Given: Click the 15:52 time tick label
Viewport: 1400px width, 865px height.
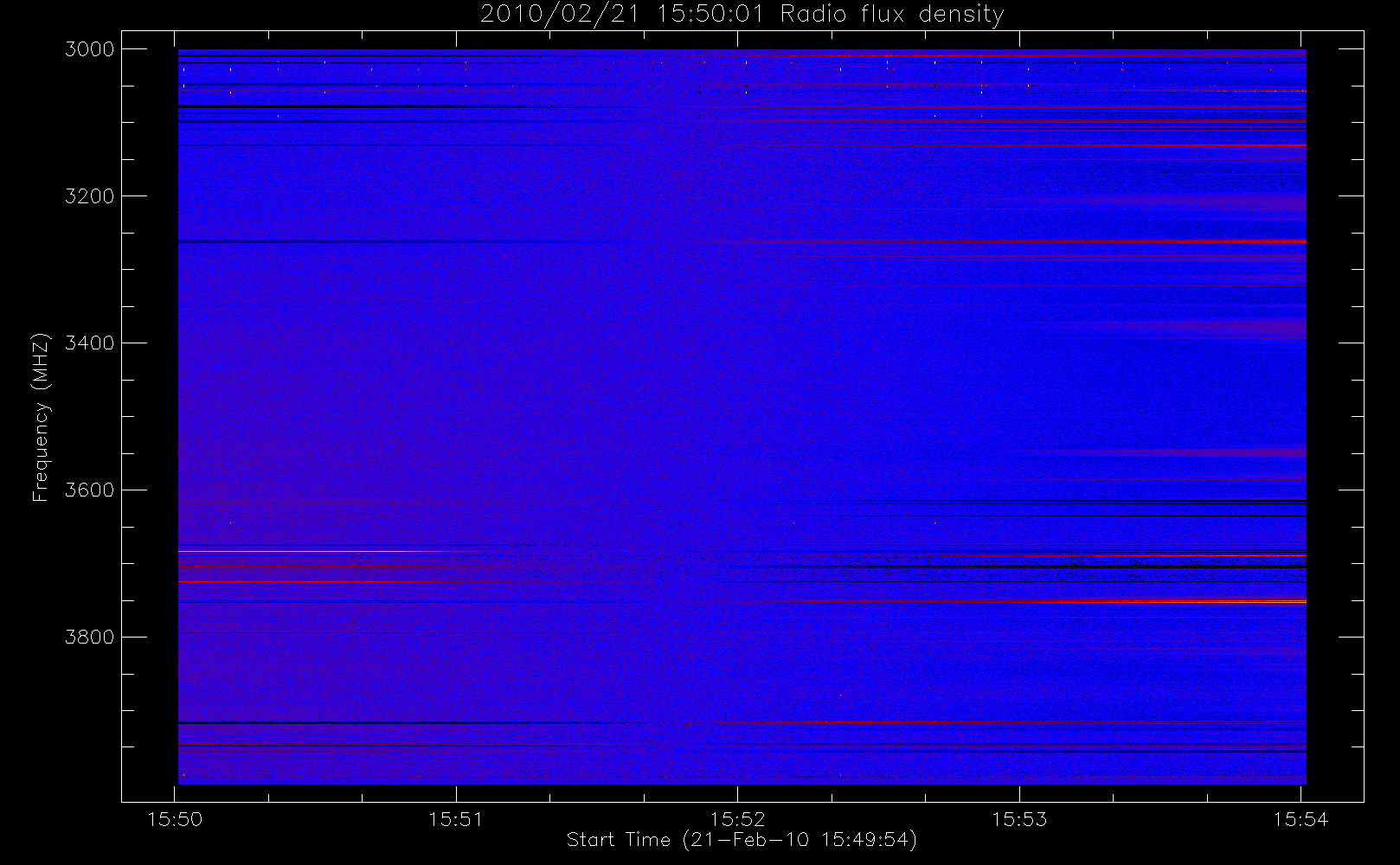Looking at the screenshot, I should tap(738, 819).
